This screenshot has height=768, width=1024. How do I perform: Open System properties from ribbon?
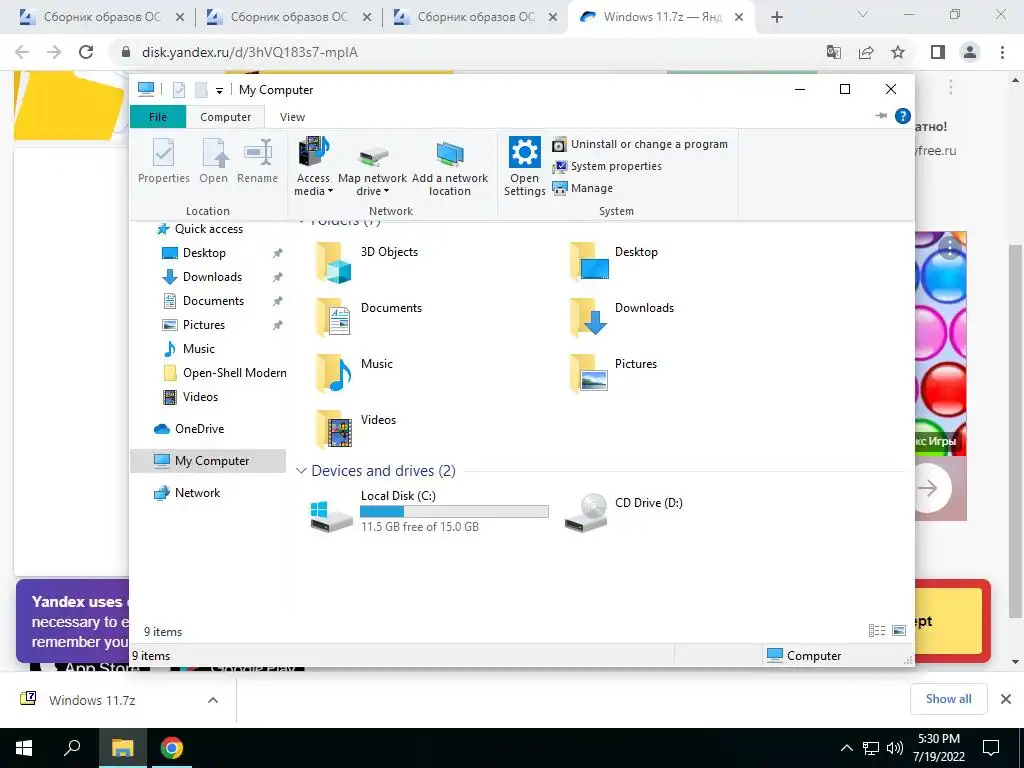click(607, 166)
